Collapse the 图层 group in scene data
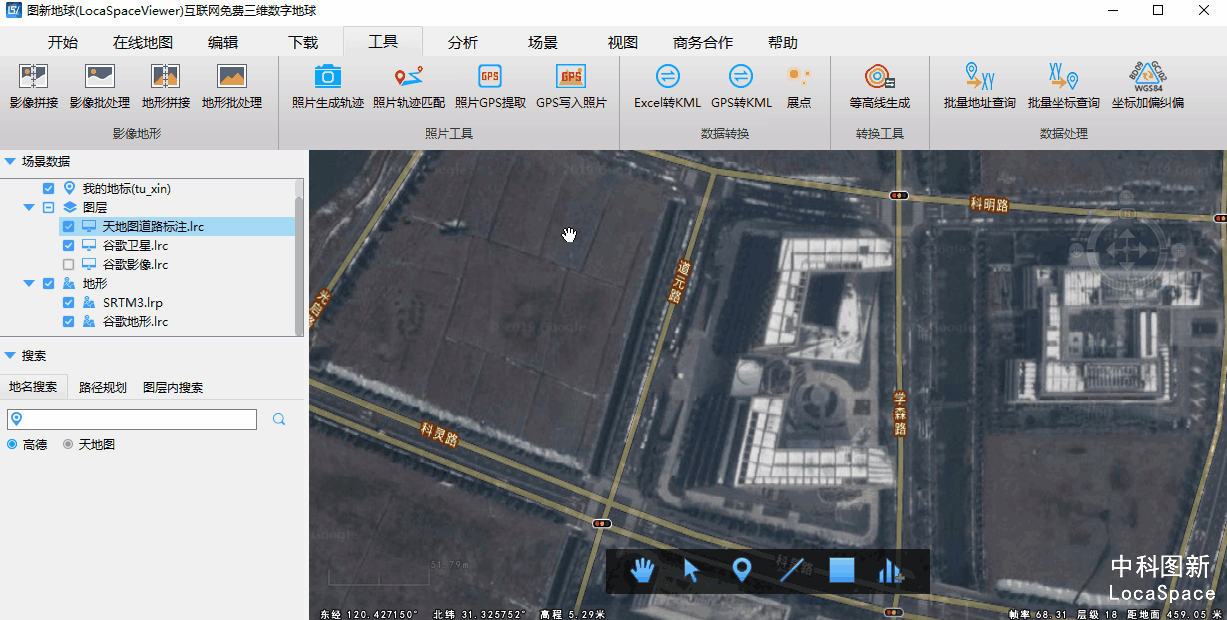 click(x=31, y=207)
